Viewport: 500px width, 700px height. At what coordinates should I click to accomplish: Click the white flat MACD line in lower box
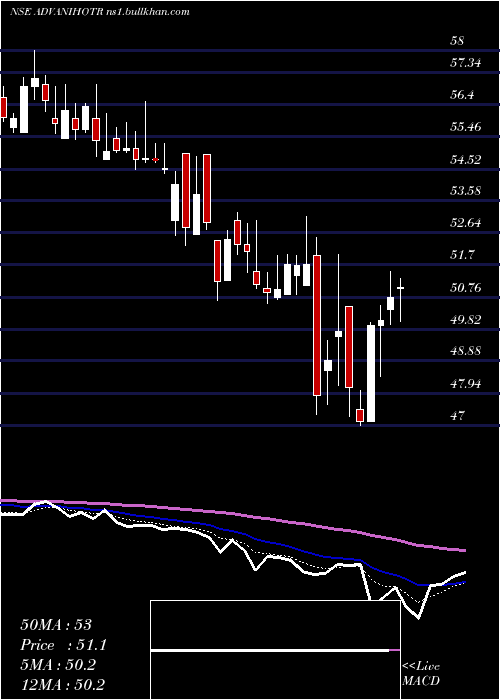tap(270, 651)
